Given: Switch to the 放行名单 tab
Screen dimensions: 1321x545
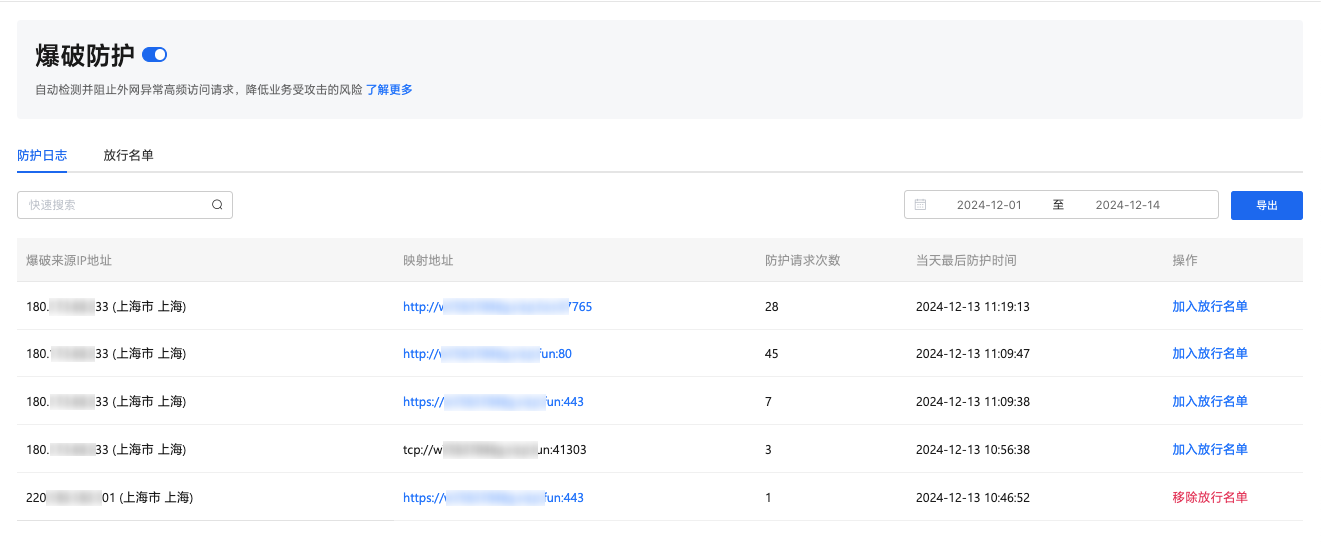Looking at the screenshot, I should point(128,156).
